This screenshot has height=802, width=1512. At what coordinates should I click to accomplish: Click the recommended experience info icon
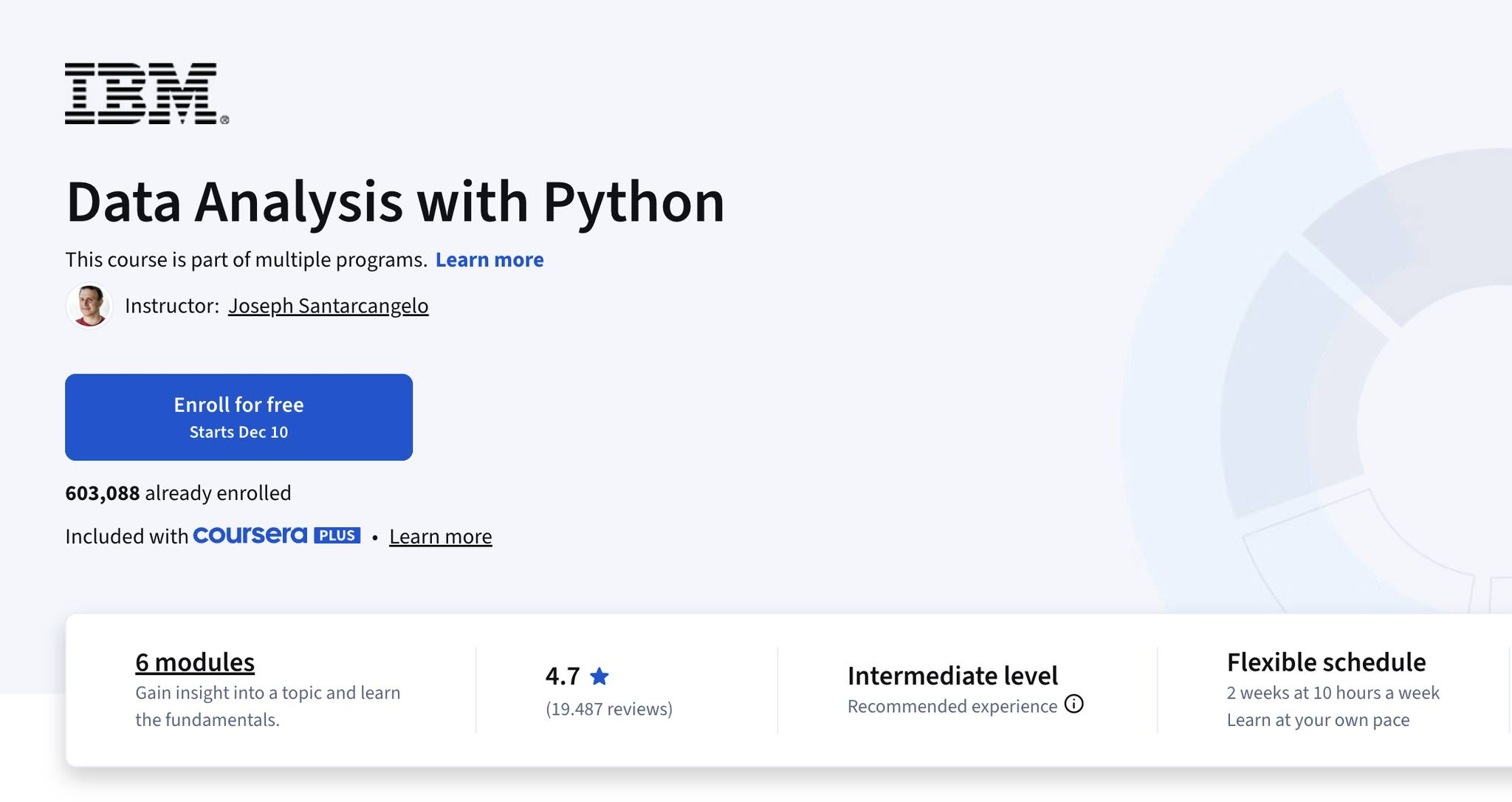[x=1074, y=705]
